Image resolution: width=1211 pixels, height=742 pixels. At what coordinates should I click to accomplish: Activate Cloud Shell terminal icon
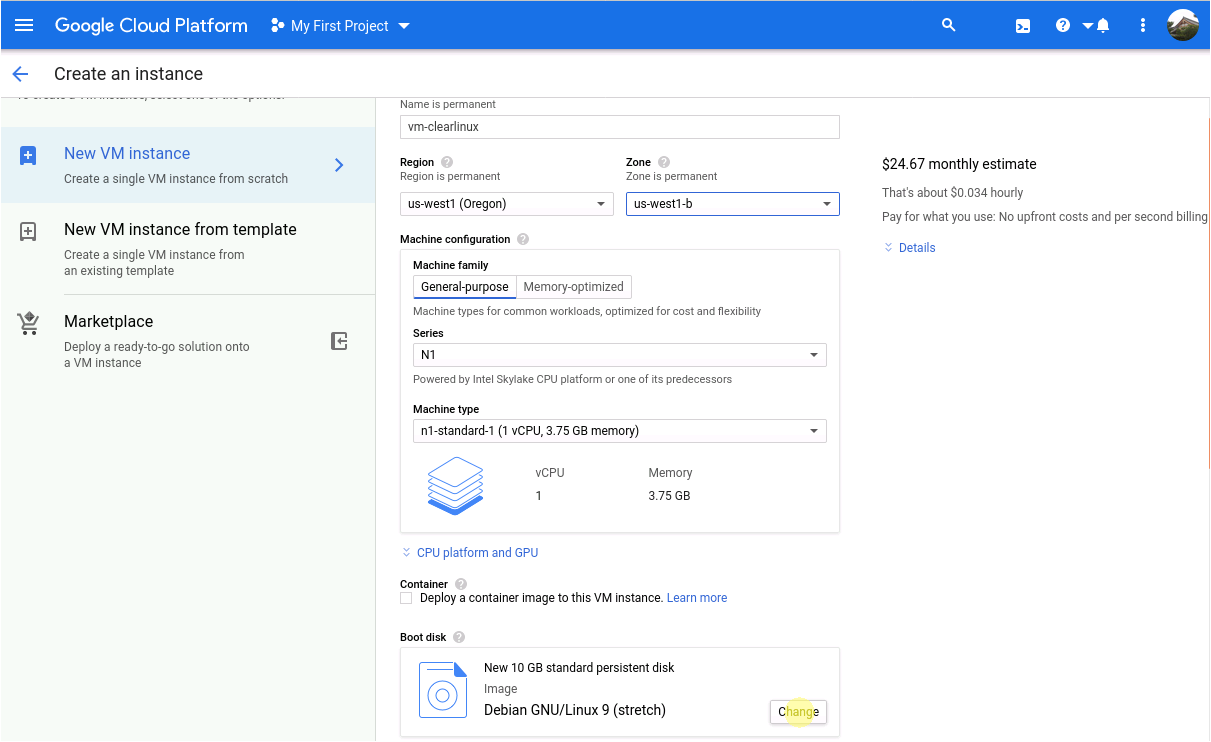coord(1023,26)
